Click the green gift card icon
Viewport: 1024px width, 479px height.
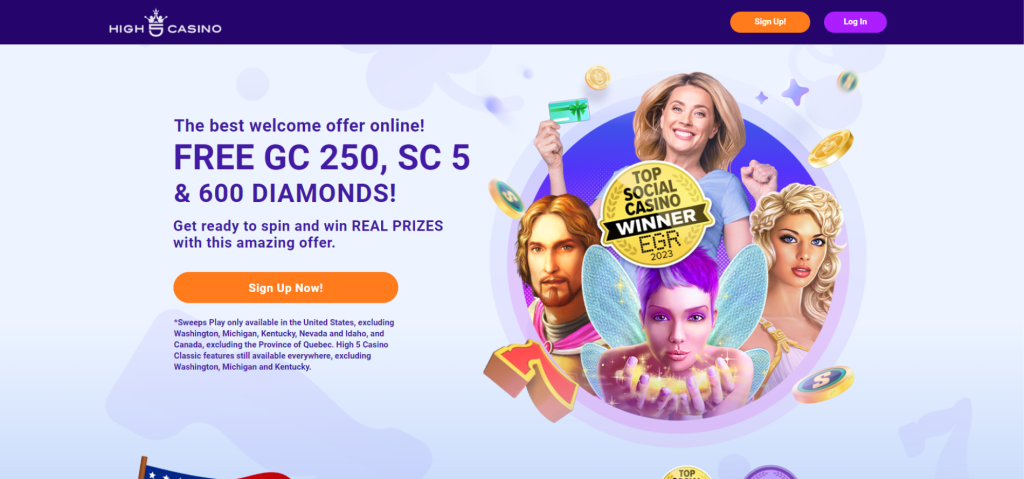569,110
